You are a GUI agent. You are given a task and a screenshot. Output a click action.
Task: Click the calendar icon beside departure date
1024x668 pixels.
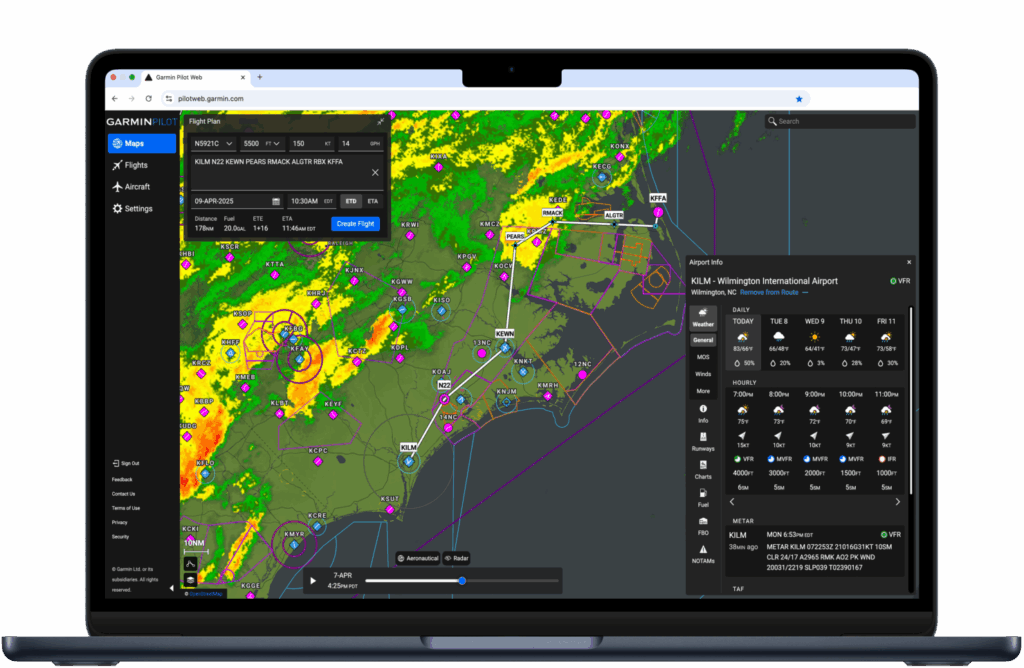tap(275, 201)
